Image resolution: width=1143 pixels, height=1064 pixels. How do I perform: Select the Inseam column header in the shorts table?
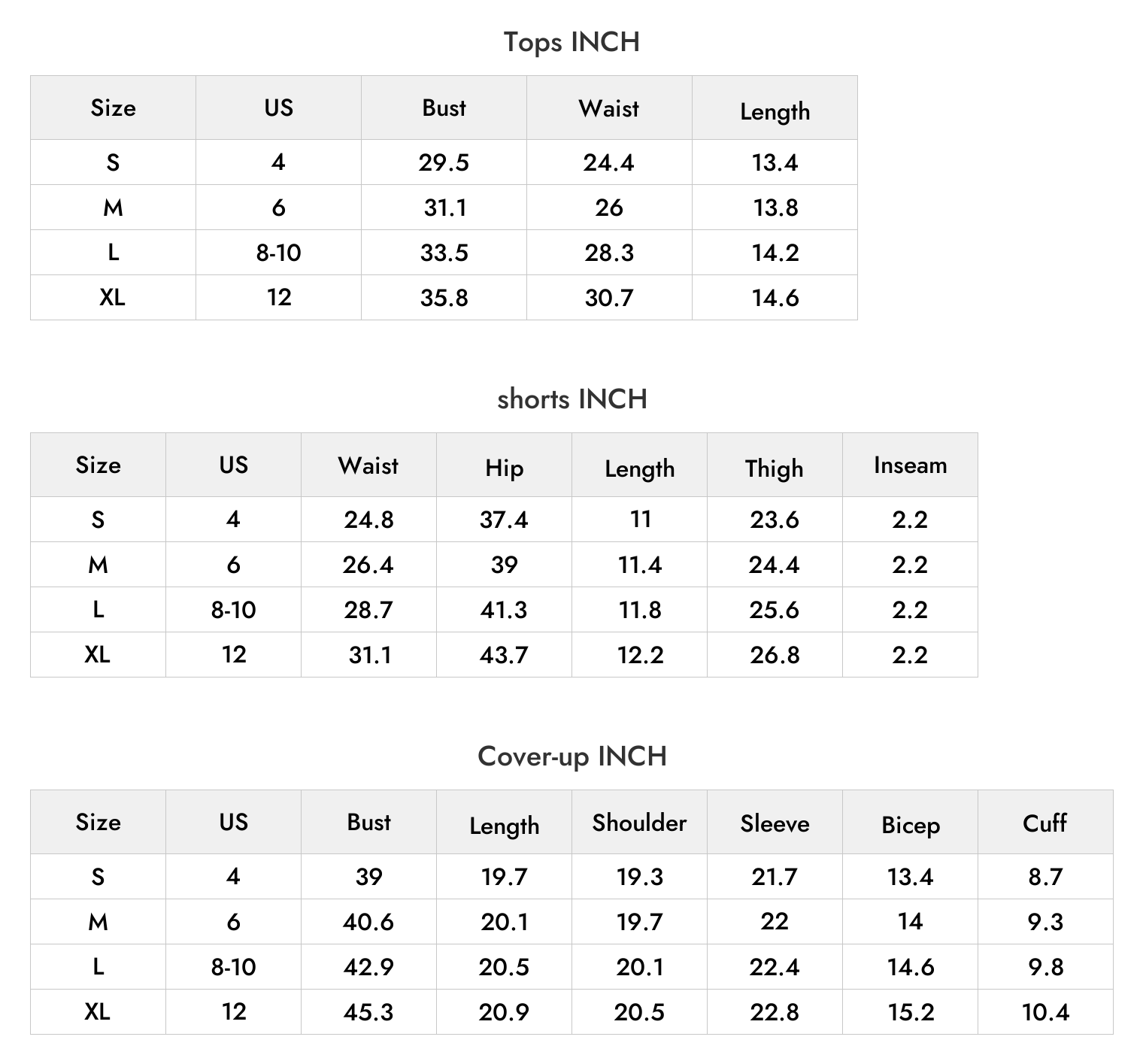tap(910, 465)
